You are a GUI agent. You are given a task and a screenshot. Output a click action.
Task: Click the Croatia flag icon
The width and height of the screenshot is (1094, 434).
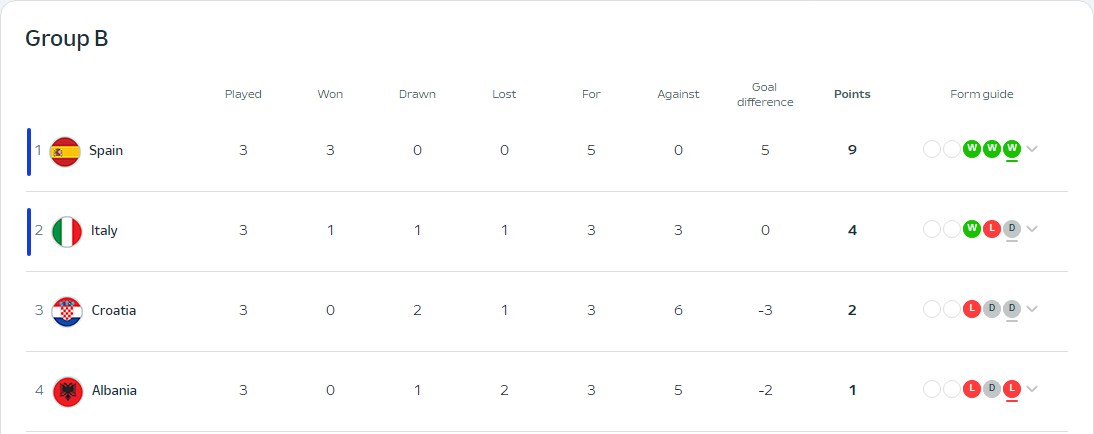click(67, 311)
